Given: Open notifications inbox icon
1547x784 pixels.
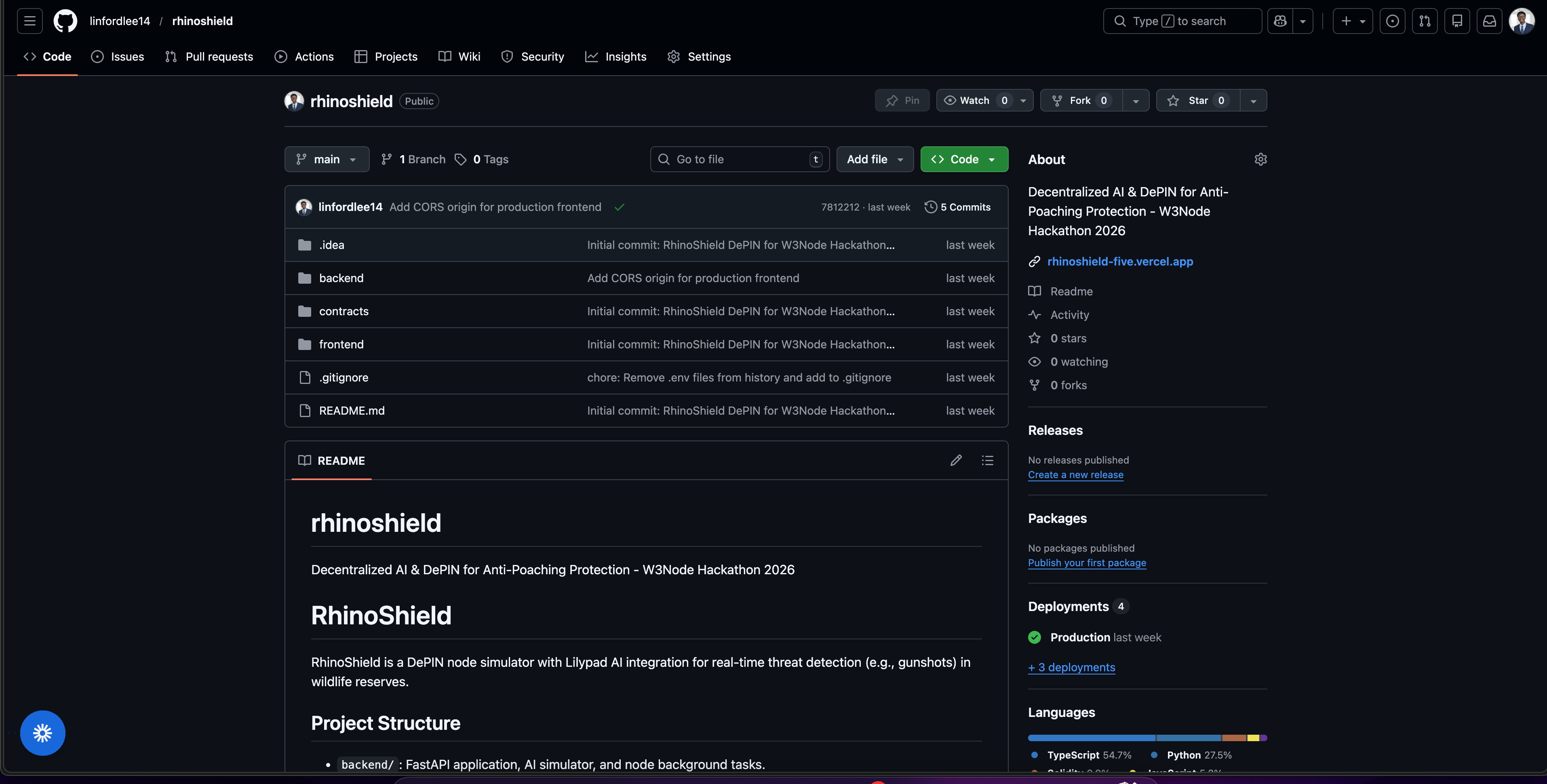Looking at the screenshot, I should point(1489,21).
